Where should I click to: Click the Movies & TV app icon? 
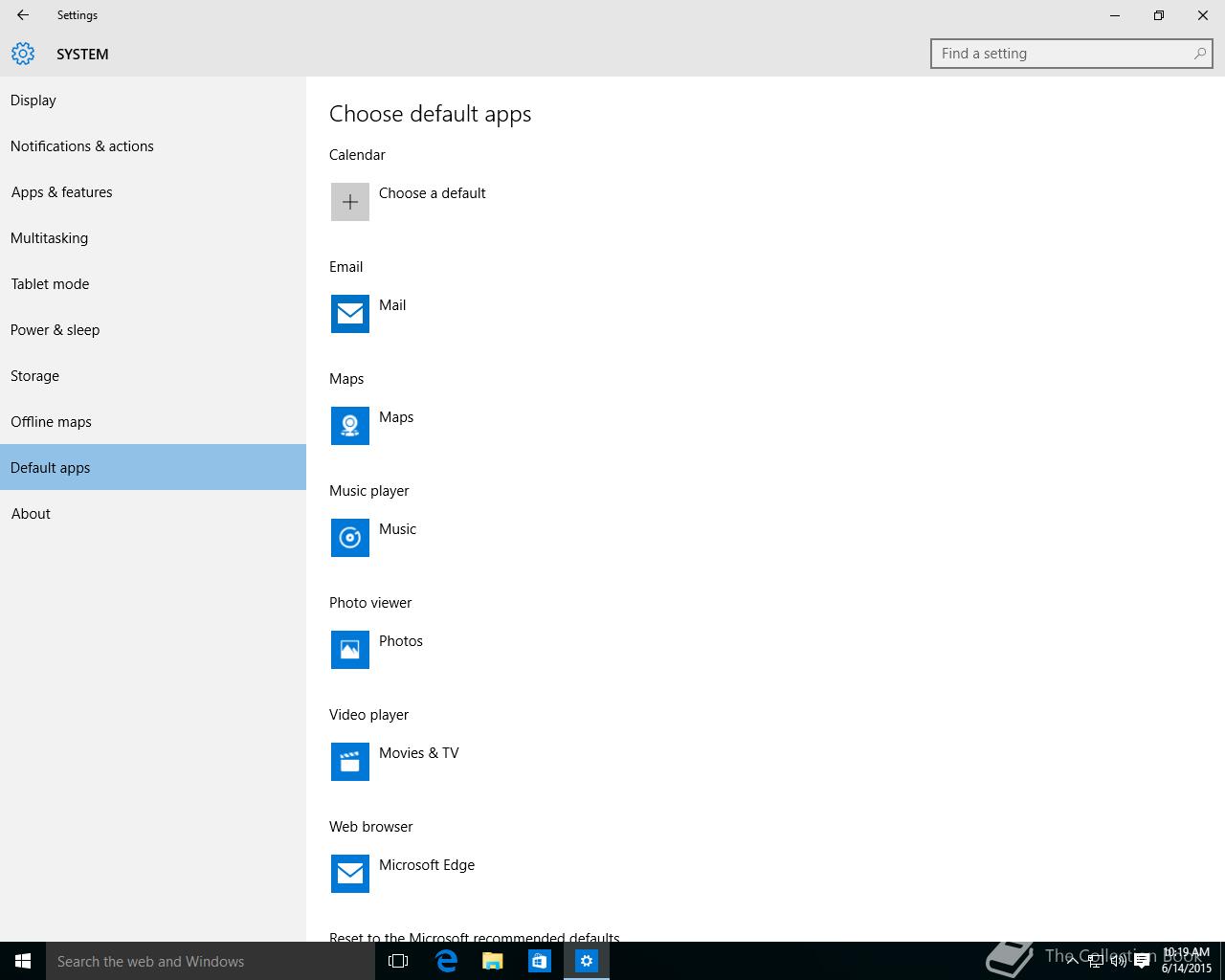(x=350, y=762)
